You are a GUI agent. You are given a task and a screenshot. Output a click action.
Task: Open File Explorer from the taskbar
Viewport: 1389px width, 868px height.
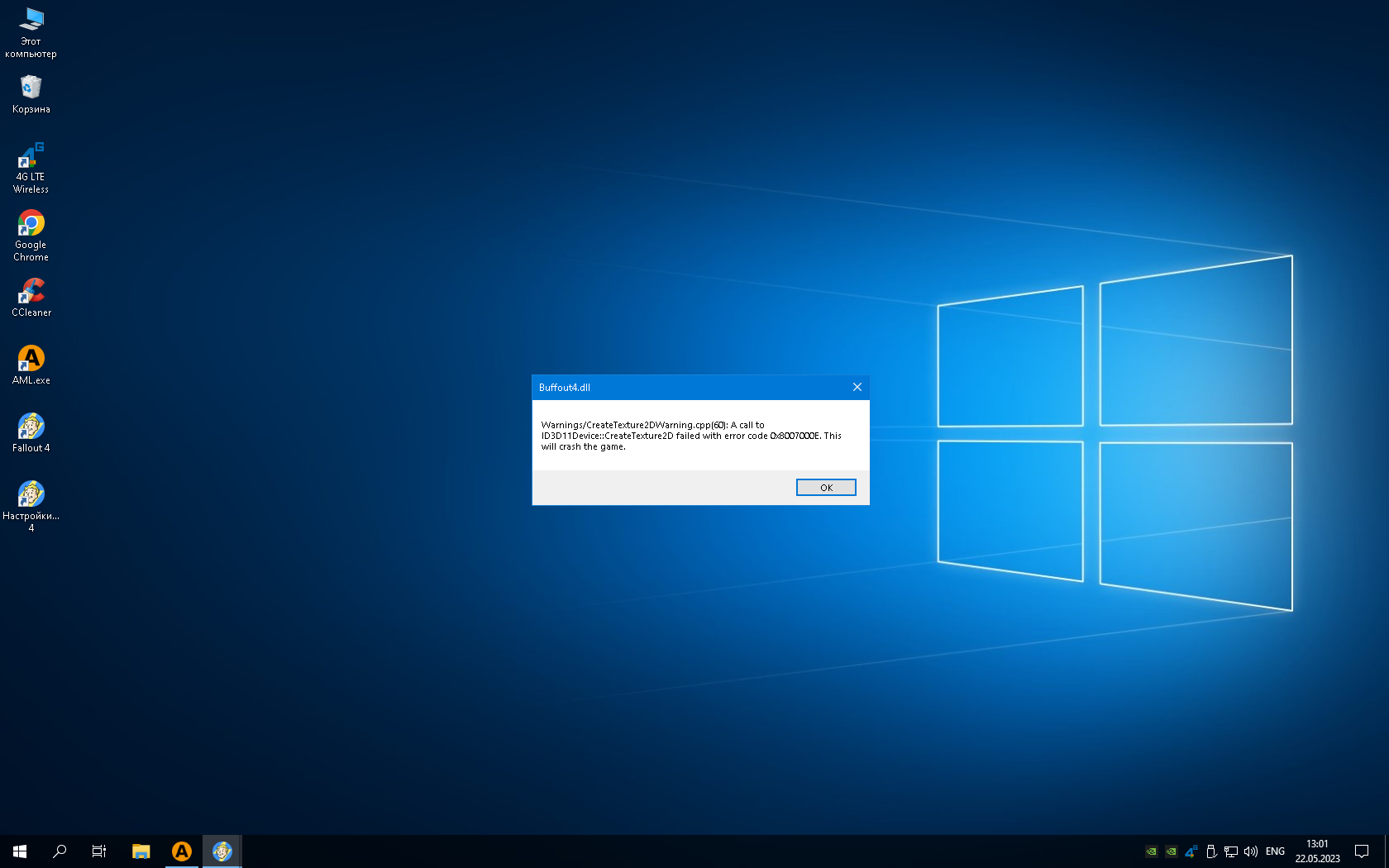pyautogui.click(x=141, y=851)
